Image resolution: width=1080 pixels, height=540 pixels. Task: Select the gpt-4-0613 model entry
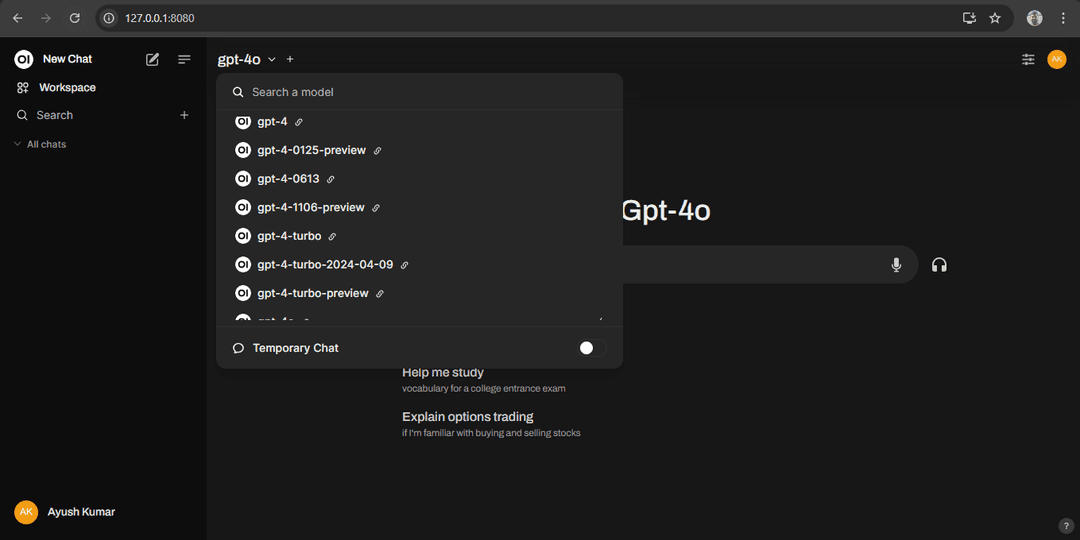[288, 179]
